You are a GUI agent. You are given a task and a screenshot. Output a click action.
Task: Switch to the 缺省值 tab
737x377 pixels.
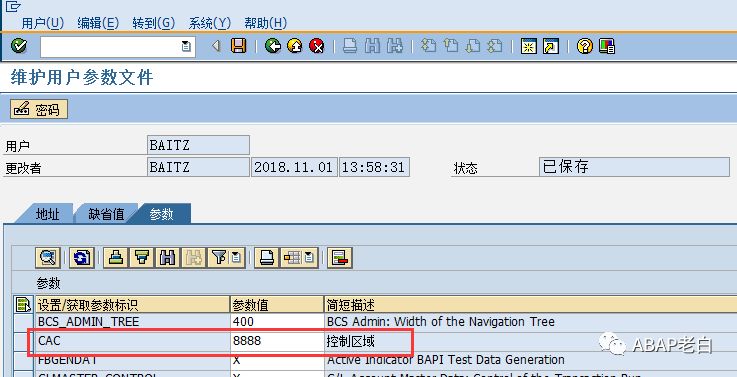(x=106, y=214)
